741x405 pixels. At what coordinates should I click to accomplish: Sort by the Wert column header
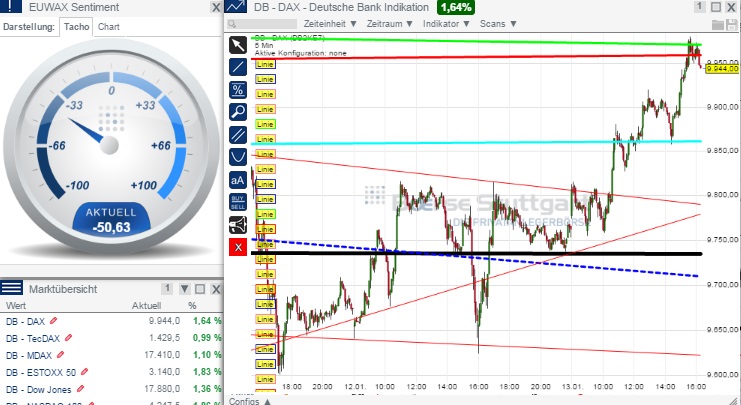point(16,305)
